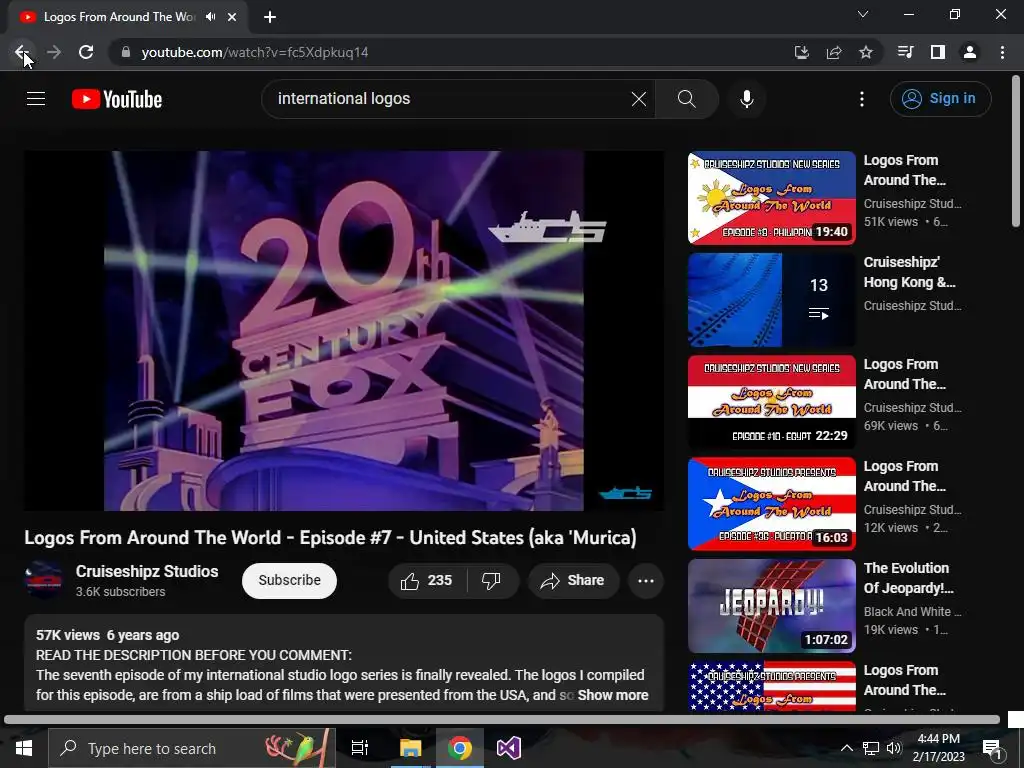This screenshot has width=1024, height=768.
Task: Click '3.6K subscribers' text
Action: click(120, 592)
